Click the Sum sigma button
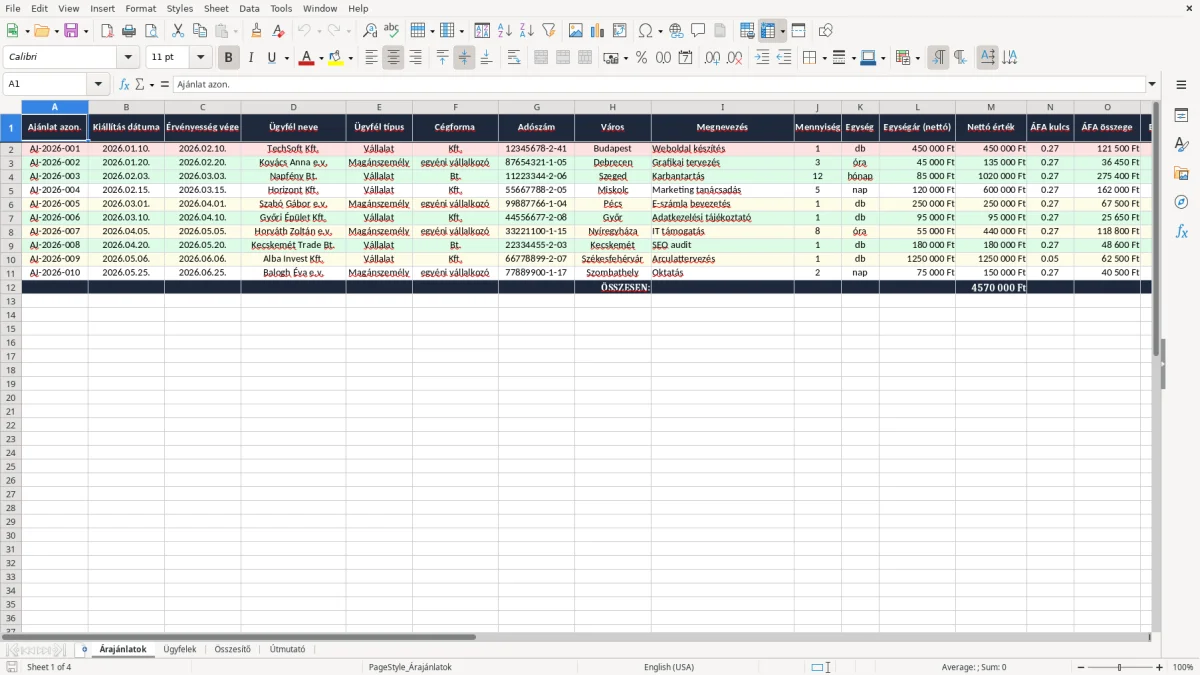The height and width of the screenshot is (675, 1200). point(139,84)
